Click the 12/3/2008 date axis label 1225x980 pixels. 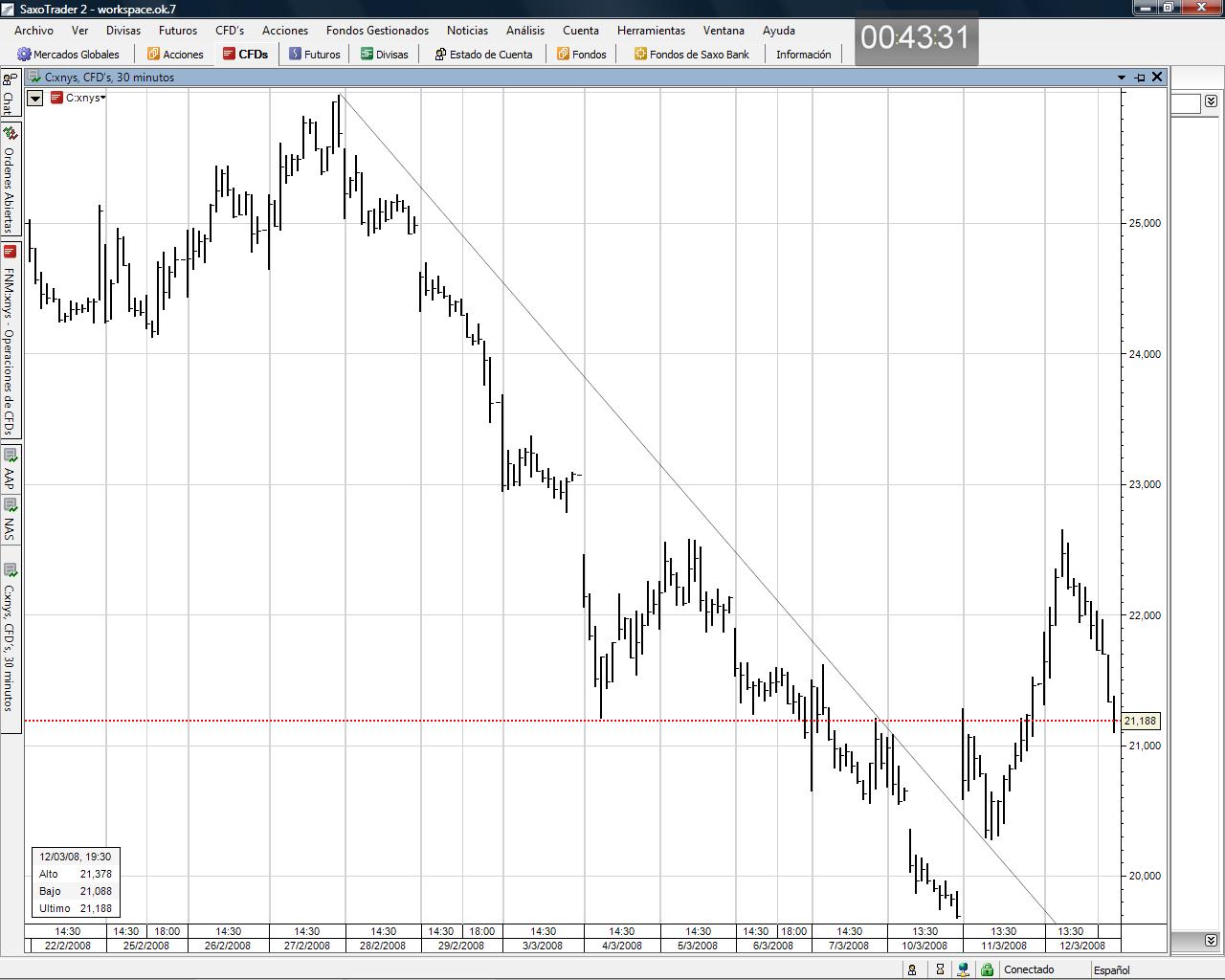(x=1082, y=946)
